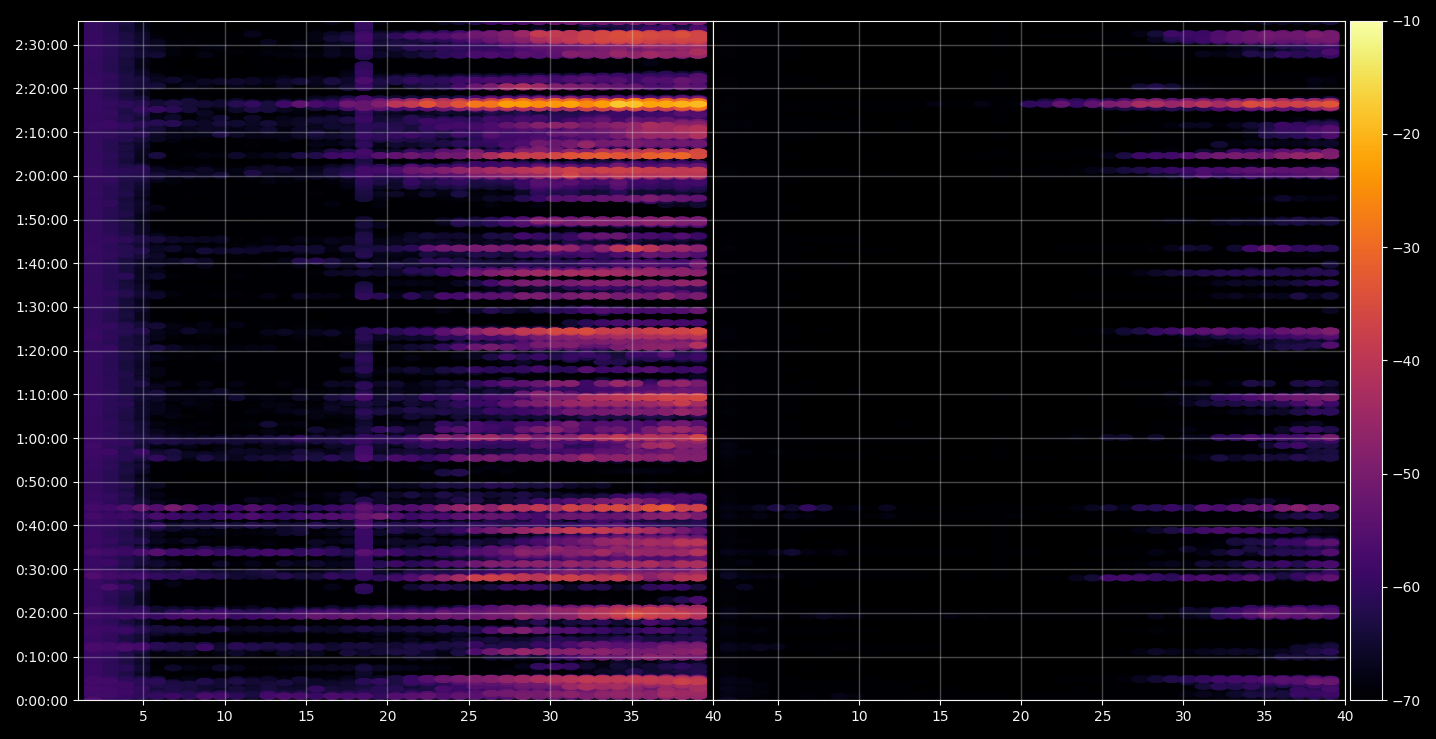Click the −50 colorbar tick label
Screen dimensions: 1436x739
pyautogui.click(x=1405, y=474)
